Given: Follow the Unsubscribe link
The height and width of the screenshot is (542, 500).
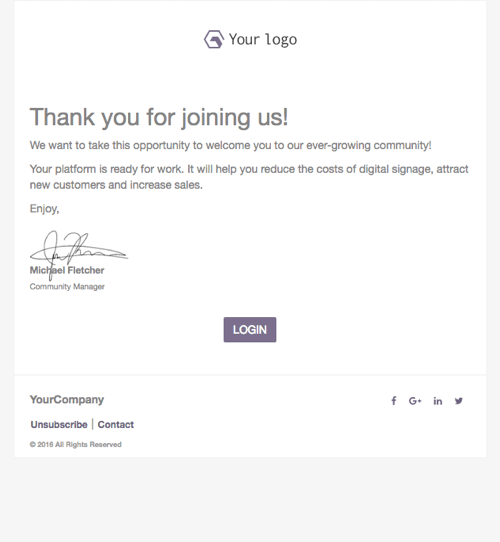Looking at the screenshot, I should (59, 424).
